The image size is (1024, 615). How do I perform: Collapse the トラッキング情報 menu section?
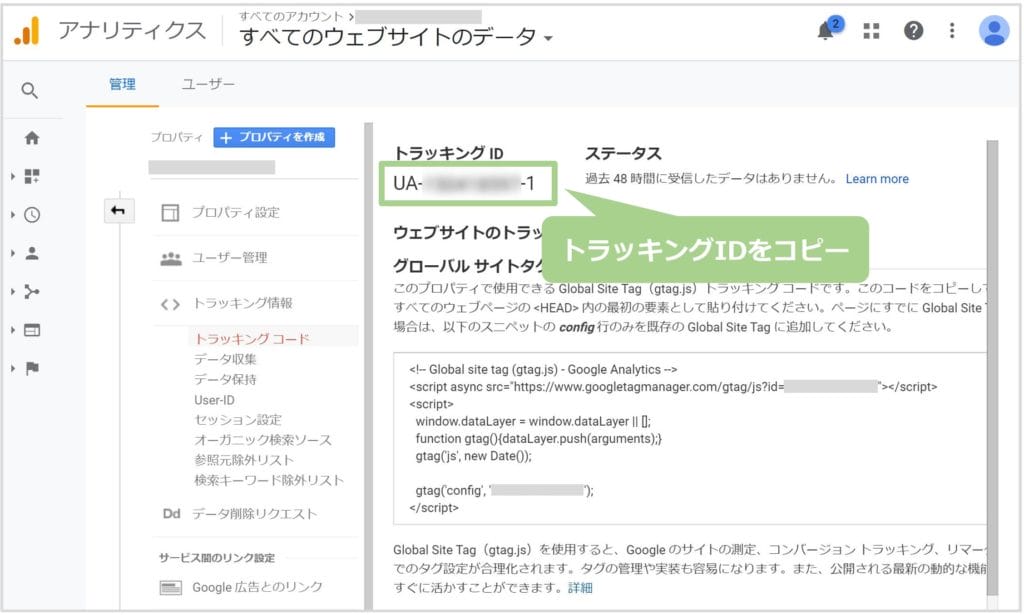point(242,303)
